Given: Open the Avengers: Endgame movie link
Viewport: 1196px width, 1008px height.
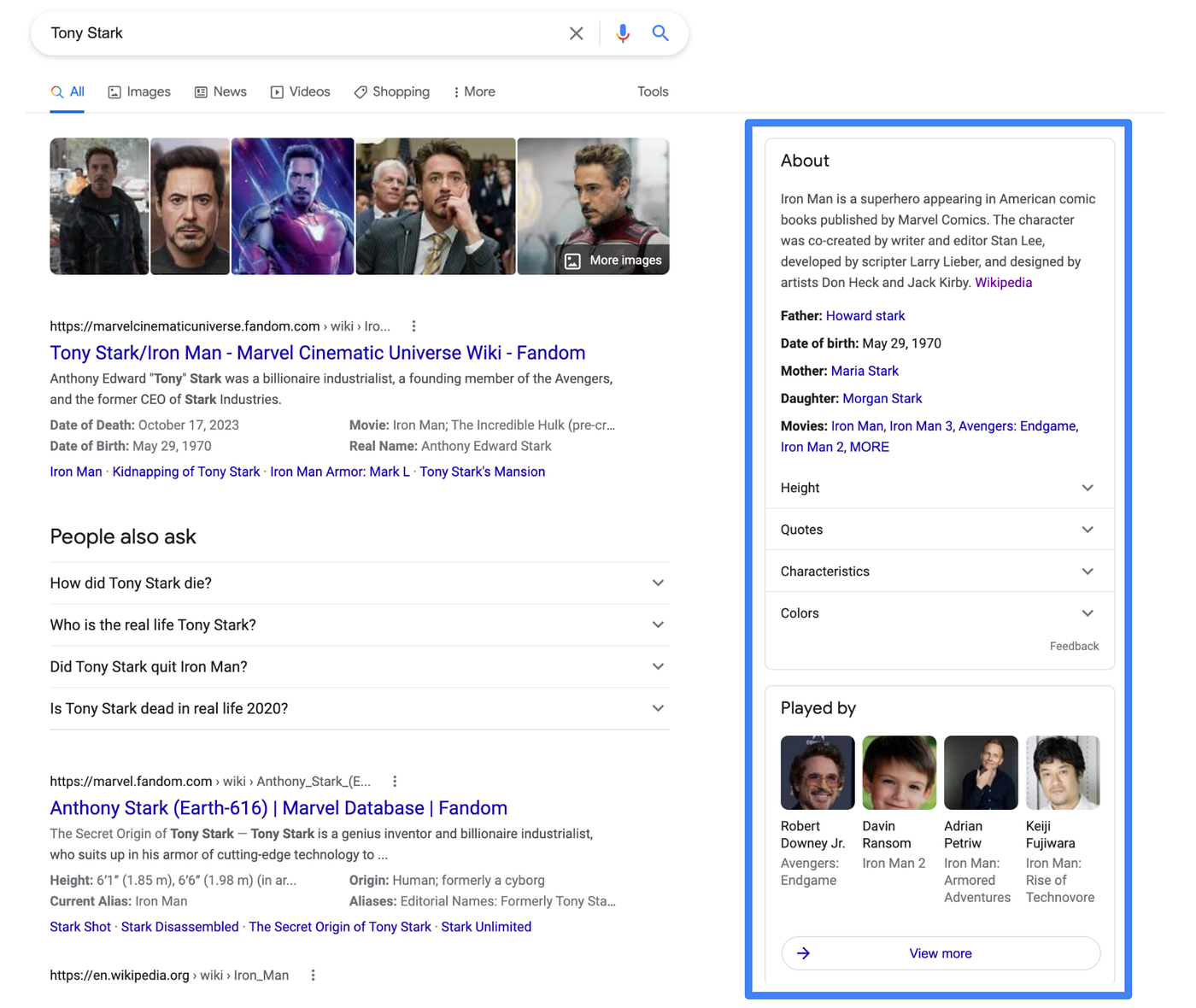Looking at the screenshot, I should pos(1017,426).
